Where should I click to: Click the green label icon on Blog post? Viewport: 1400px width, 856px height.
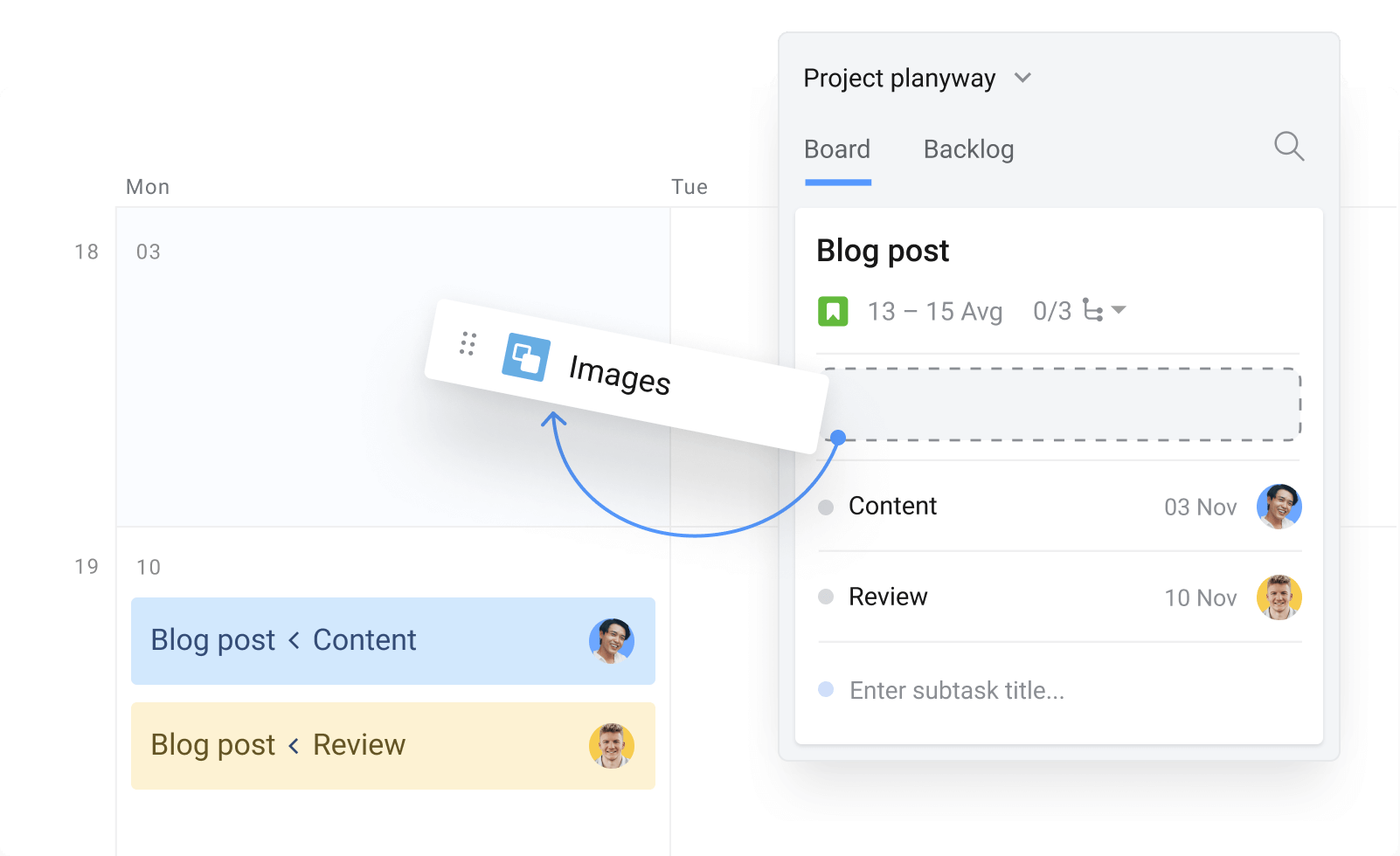coord(833,311)
